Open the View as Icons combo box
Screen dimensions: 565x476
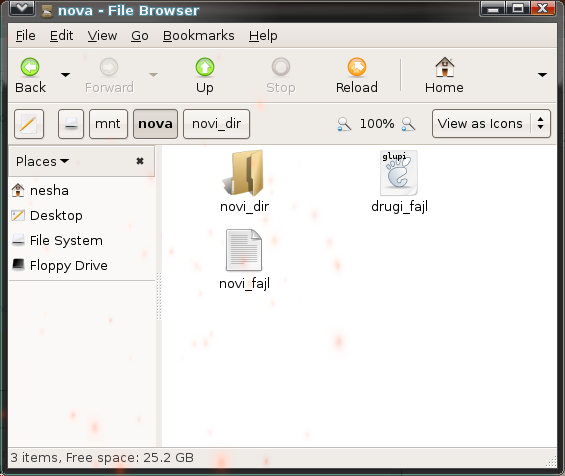pyautogui.click(x=491, y=124)
